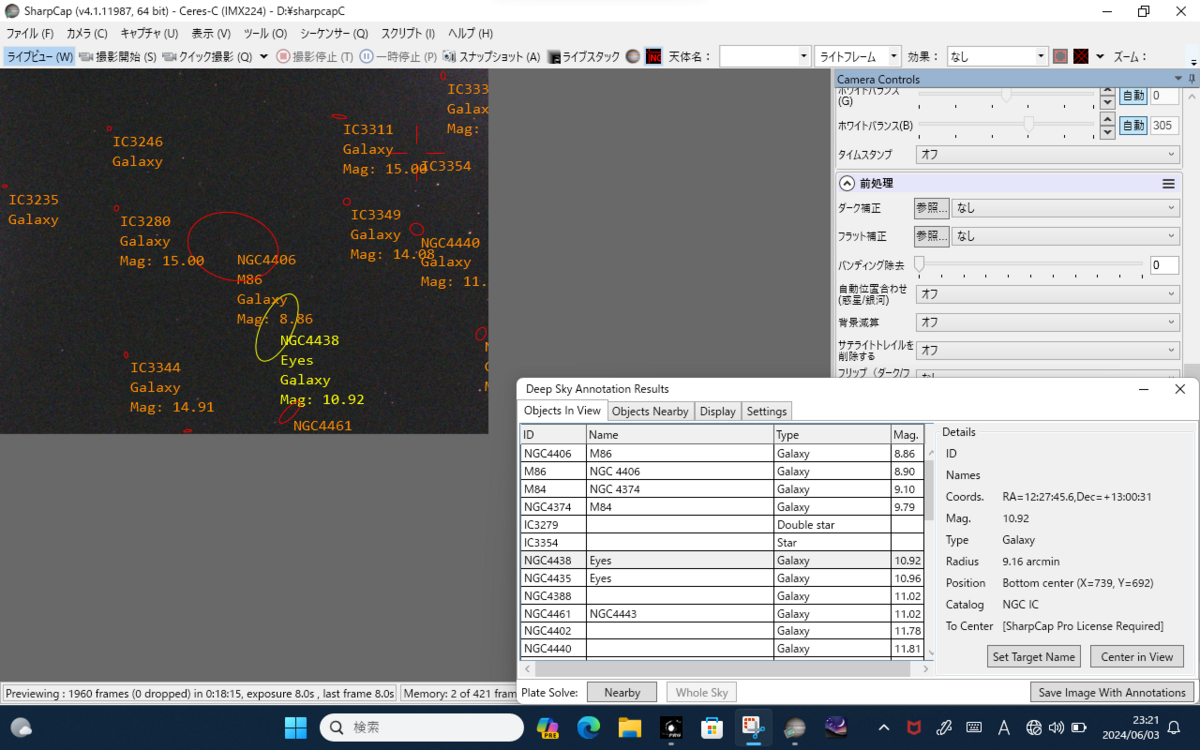Click the バンディング除去 slider handle
The width and height of the screenshot is (1200, 750).
tap(918, 264)
